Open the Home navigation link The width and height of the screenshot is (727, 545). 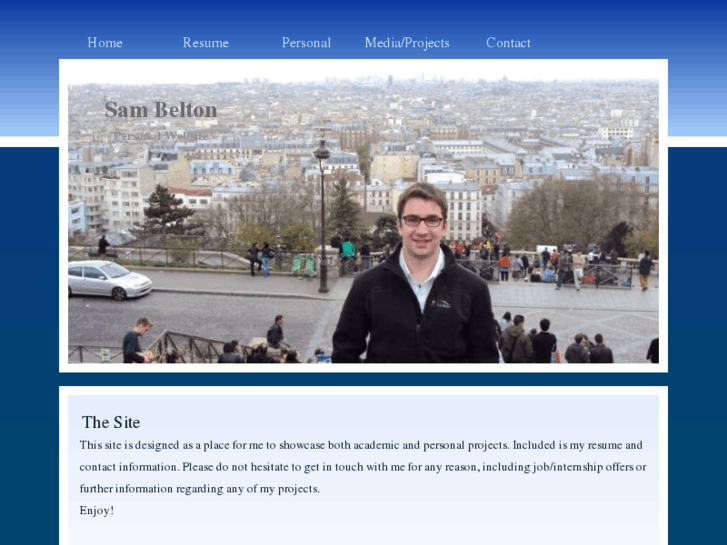point(105,43)
